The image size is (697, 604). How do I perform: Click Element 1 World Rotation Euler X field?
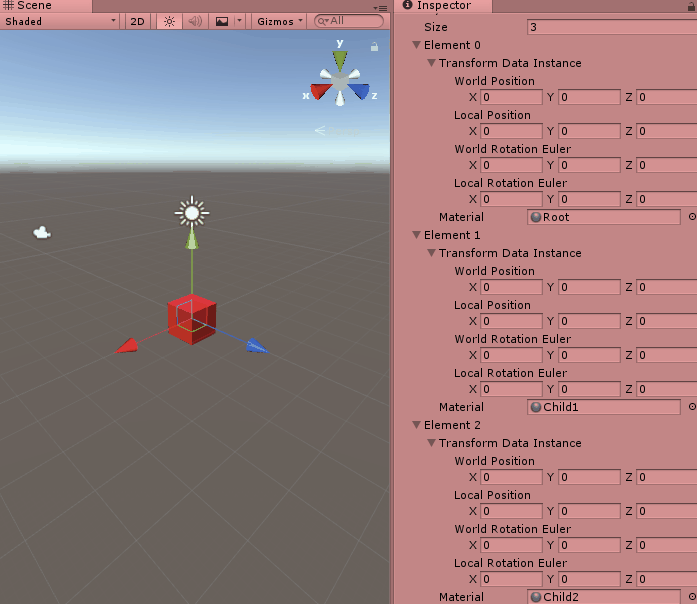coord(511,355)
